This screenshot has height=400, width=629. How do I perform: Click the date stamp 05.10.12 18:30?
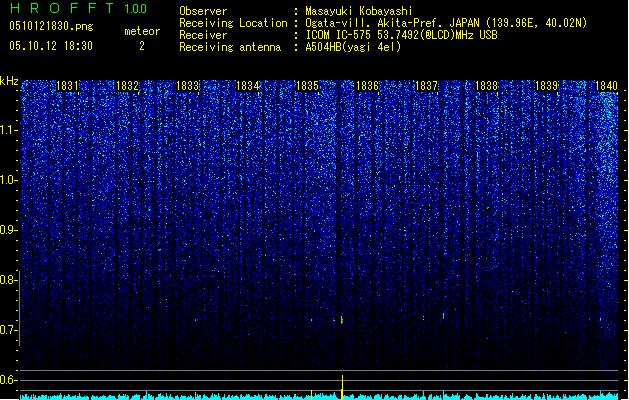tap(51, 46)
